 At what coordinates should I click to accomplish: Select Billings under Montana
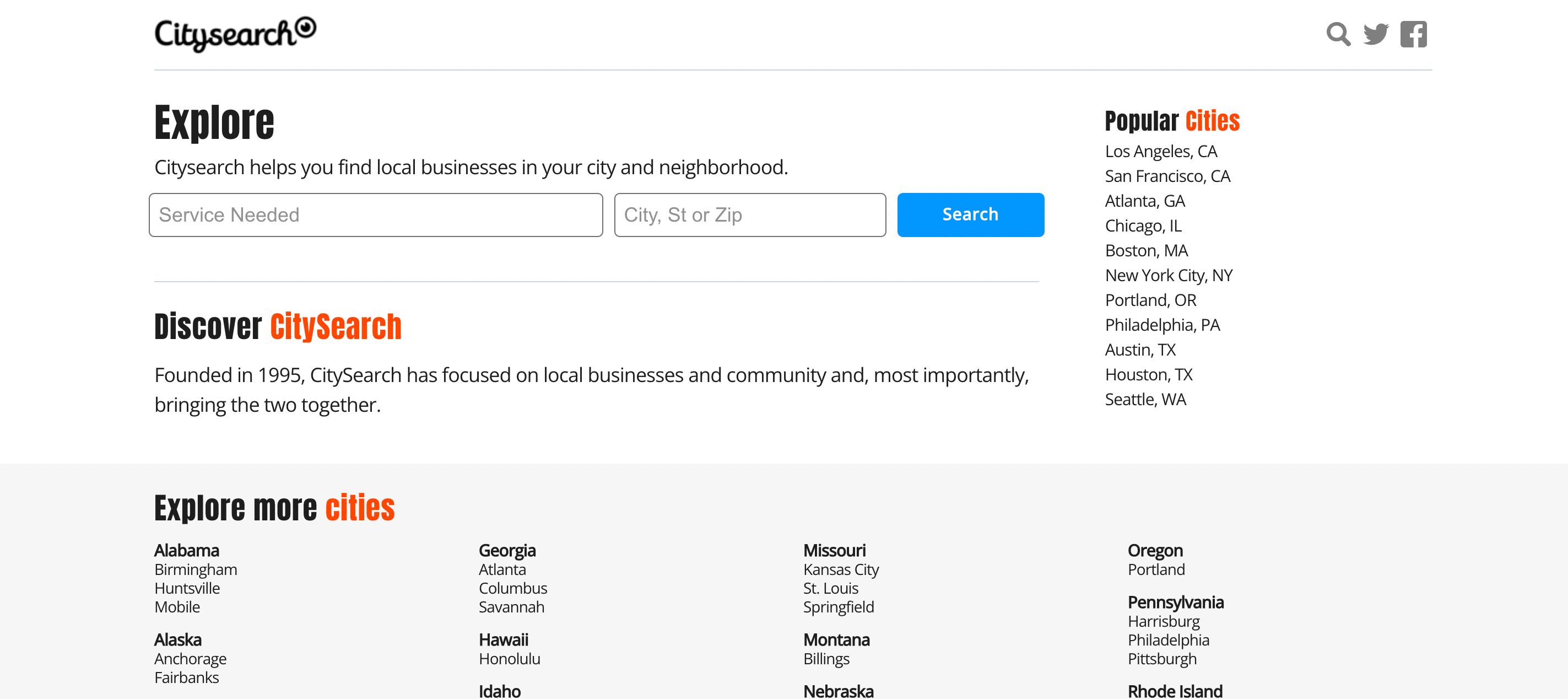click(x=826, y=658)
